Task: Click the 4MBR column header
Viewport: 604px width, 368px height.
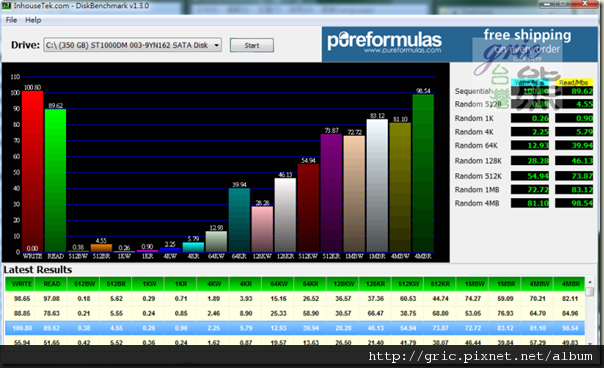Action: [570, 284]
